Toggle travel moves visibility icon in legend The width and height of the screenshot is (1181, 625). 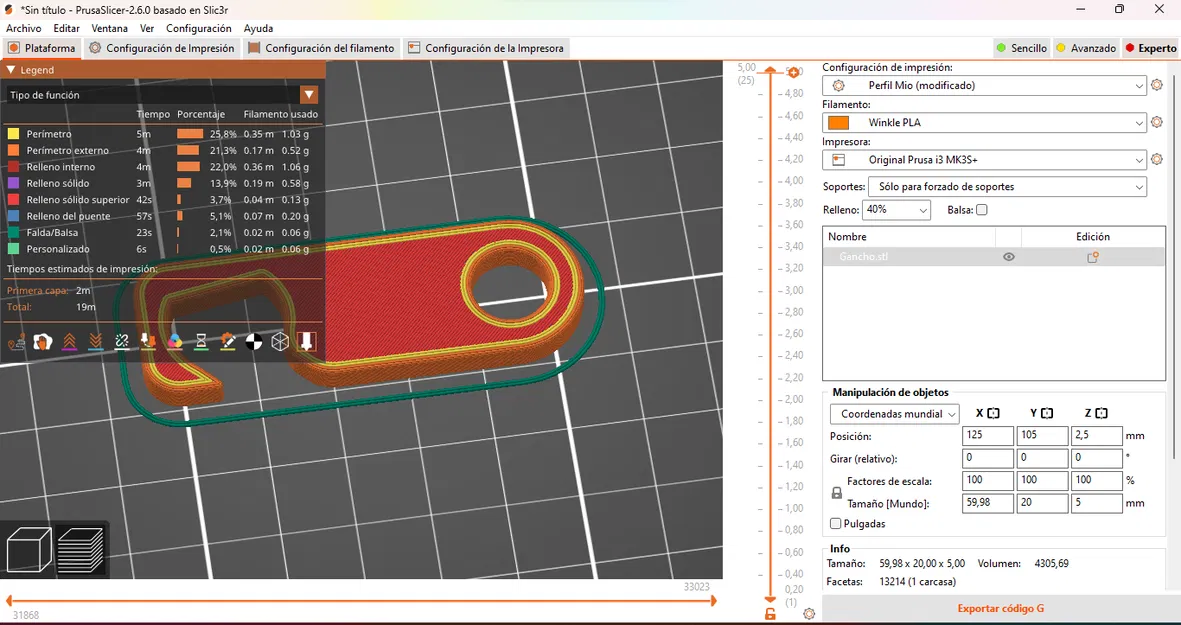17,342
